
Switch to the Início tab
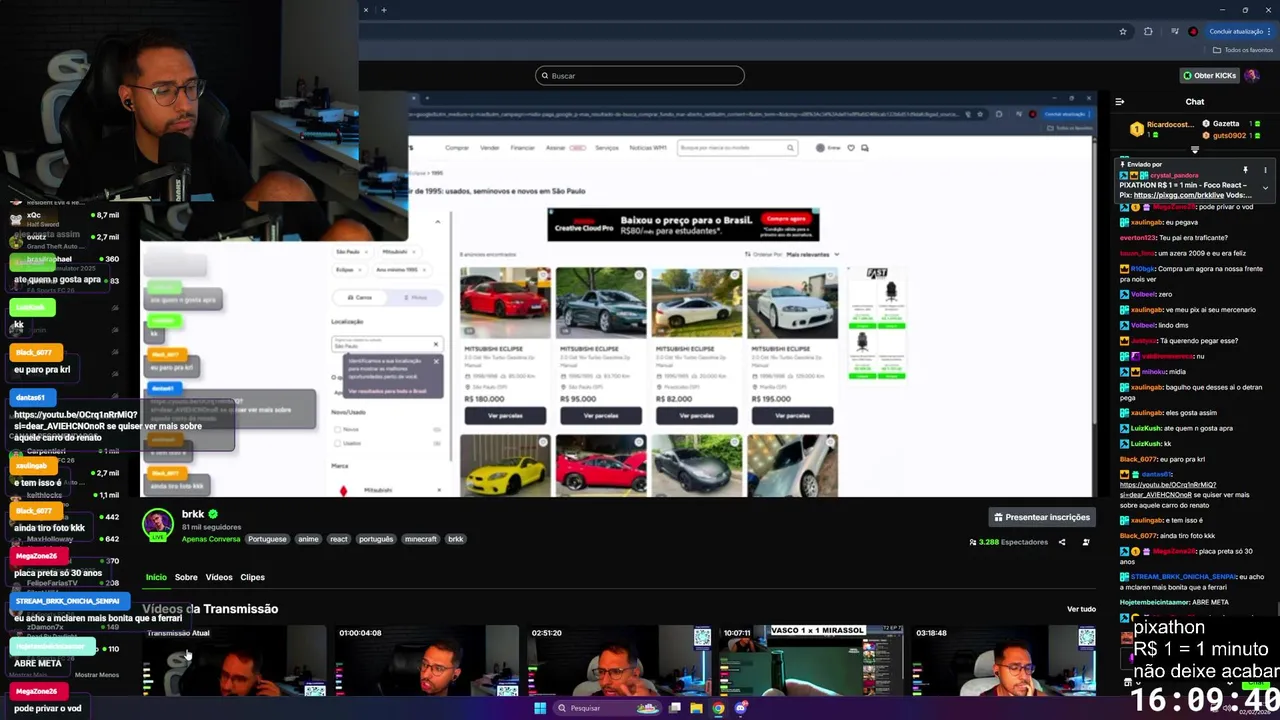point(156,577)
